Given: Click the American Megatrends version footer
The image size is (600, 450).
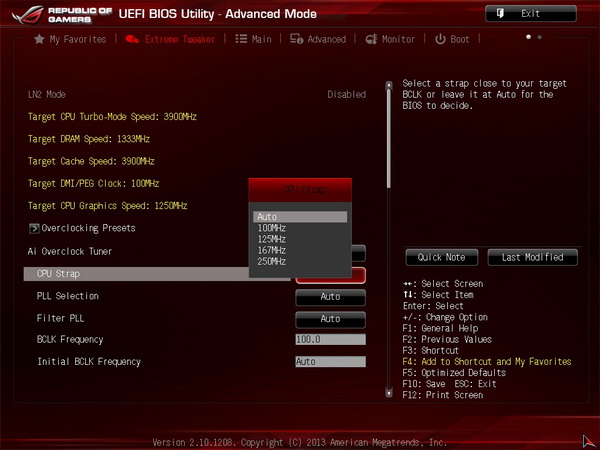Looking at the screenshot, I should pyautogui.click(x=300, y=443).
